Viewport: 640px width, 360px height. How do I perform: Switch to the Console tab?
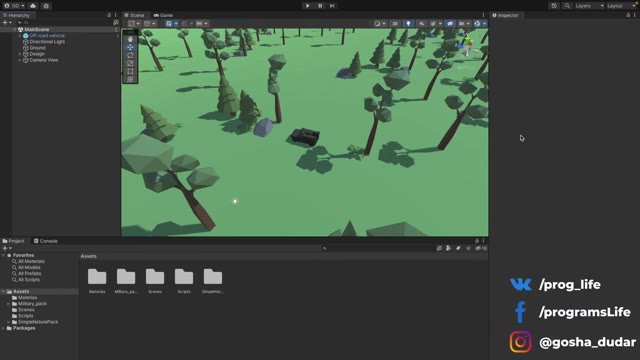click(46, 241)
